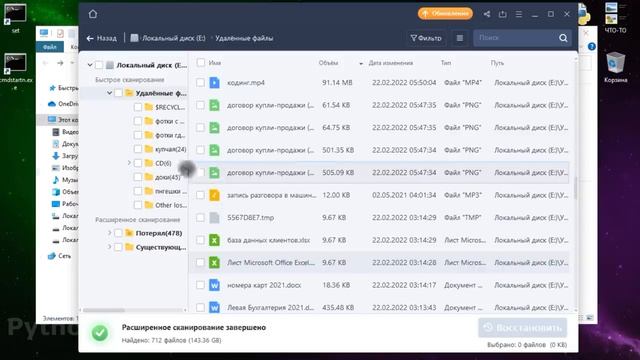Viewport: 640px width, 360px height.
Task: Click Word icon of Левая Бухгалтерия 2021
Action: pos(214,307)
